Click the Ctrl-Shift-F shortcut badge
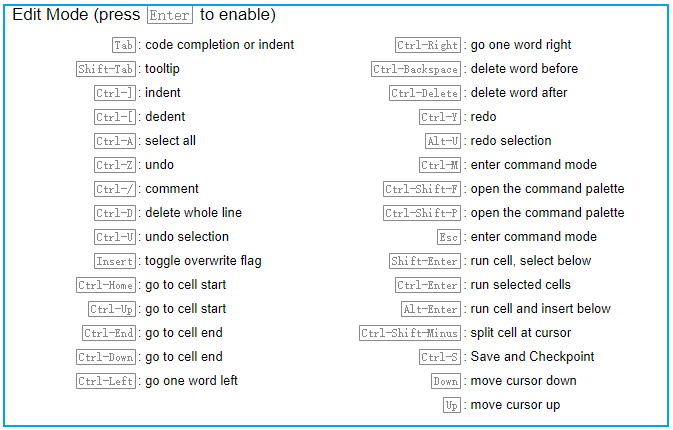The width and height of the screenshot is (673, 430). (x=422, y=189)
